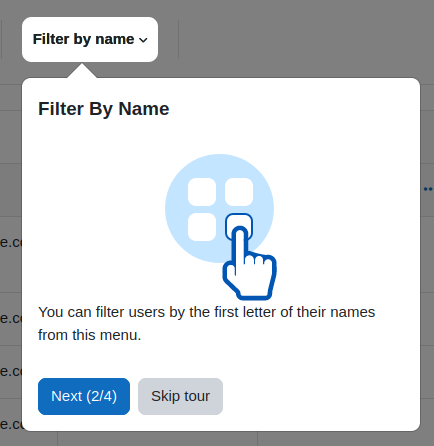Image resolution: width=434 pixels, height=446 pixels.
Task: Click the third truncated email at left edge
Action: (11, 371)
